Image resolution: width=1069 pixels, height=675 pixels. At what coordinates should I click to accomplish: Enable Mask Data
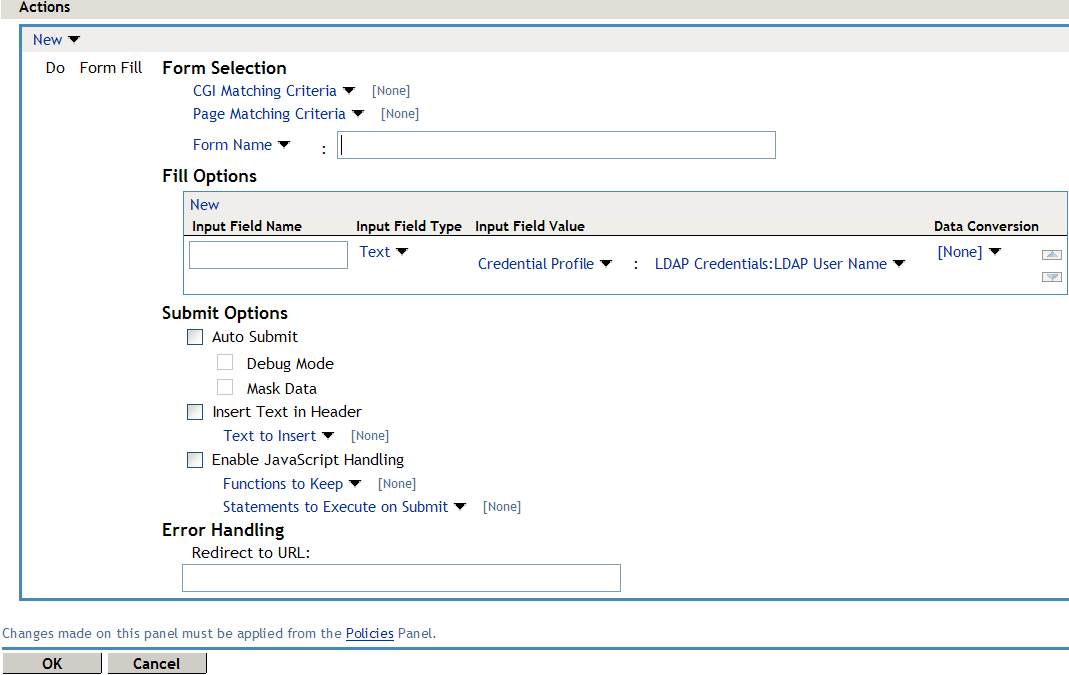point(225,387)
